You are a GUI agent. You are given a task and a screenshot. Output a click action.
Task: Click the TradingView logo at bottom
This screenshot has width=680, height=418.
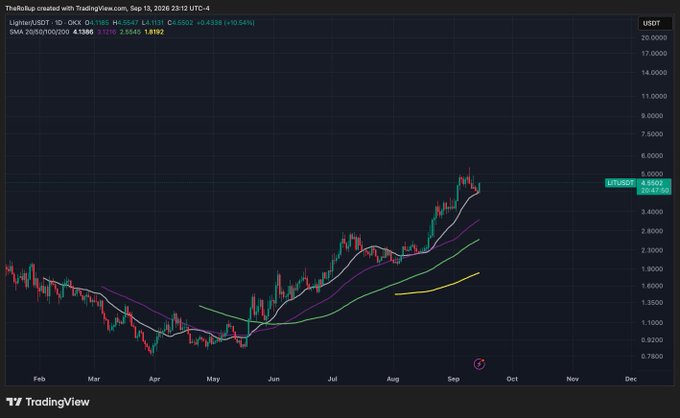click(48, 402)
